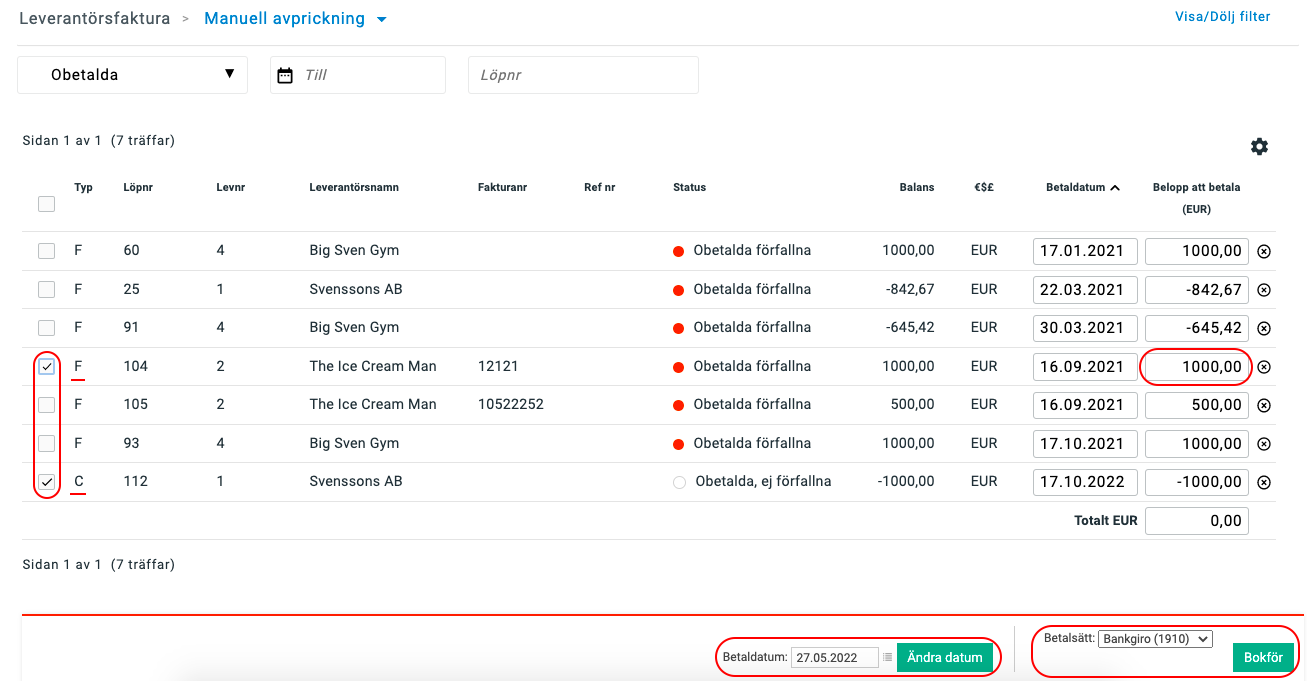1307x681 pixels.
Task: Open the Obetalda status filter dropdown
Action: pos(132,75)
